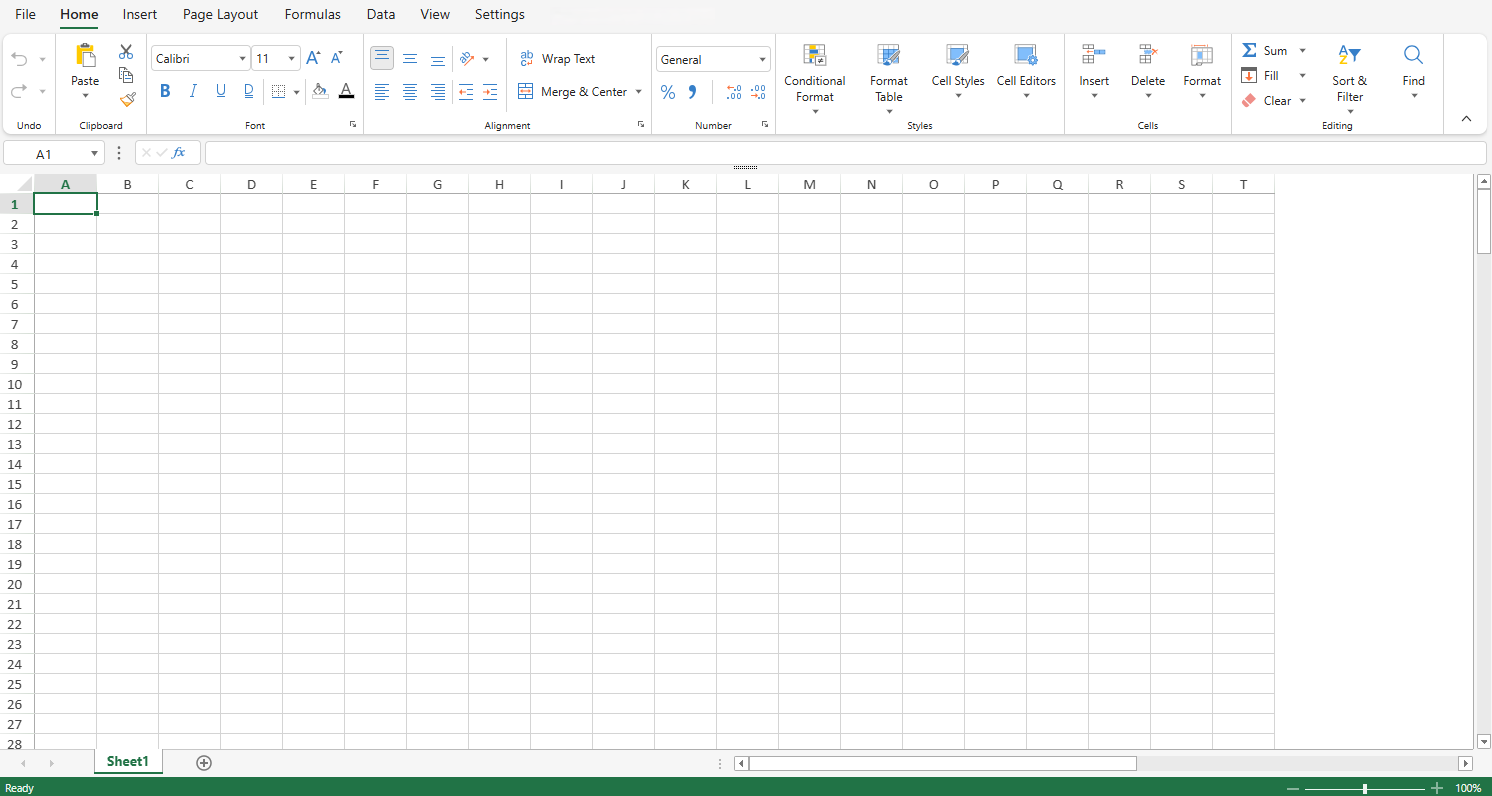Click the Undo arrow icon
This screenshot has height=796, width=1492.
pos(19,59)
